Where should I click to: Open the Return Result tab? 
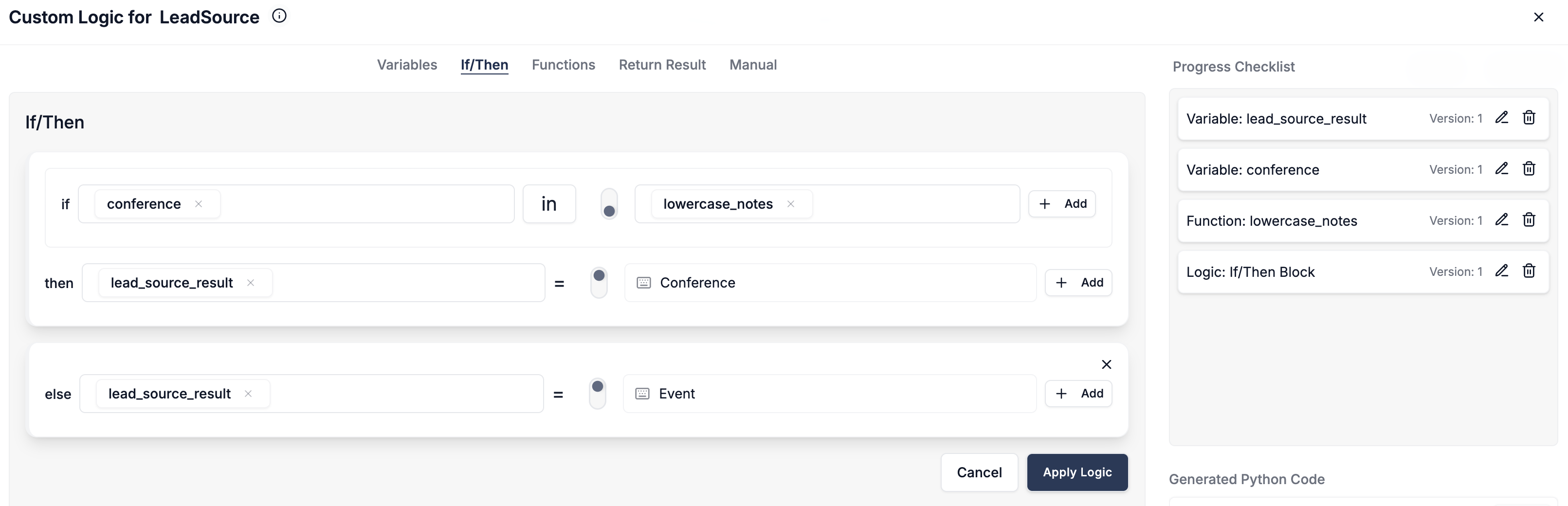click(662, 65)
